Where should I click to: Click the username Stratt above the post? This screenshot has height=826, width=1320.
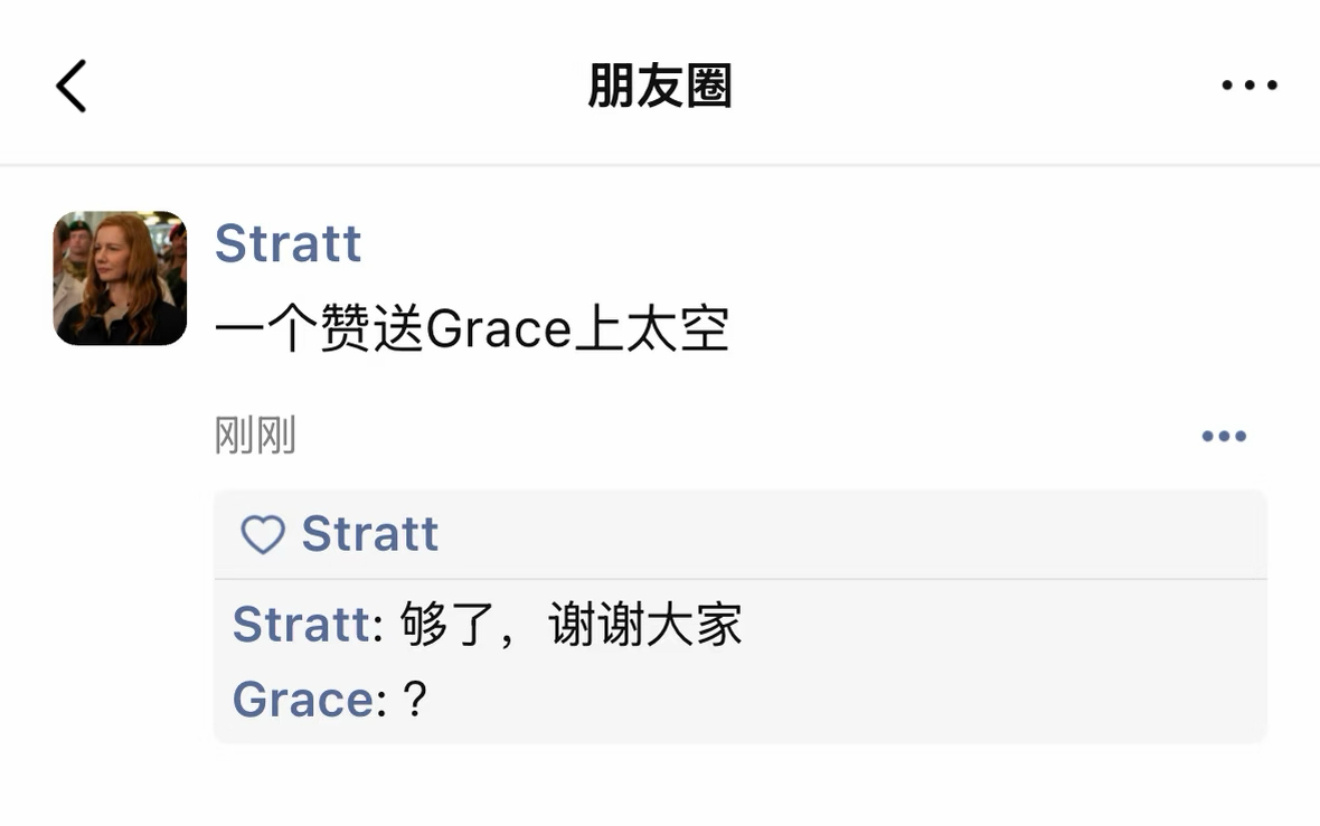[289, 243]
